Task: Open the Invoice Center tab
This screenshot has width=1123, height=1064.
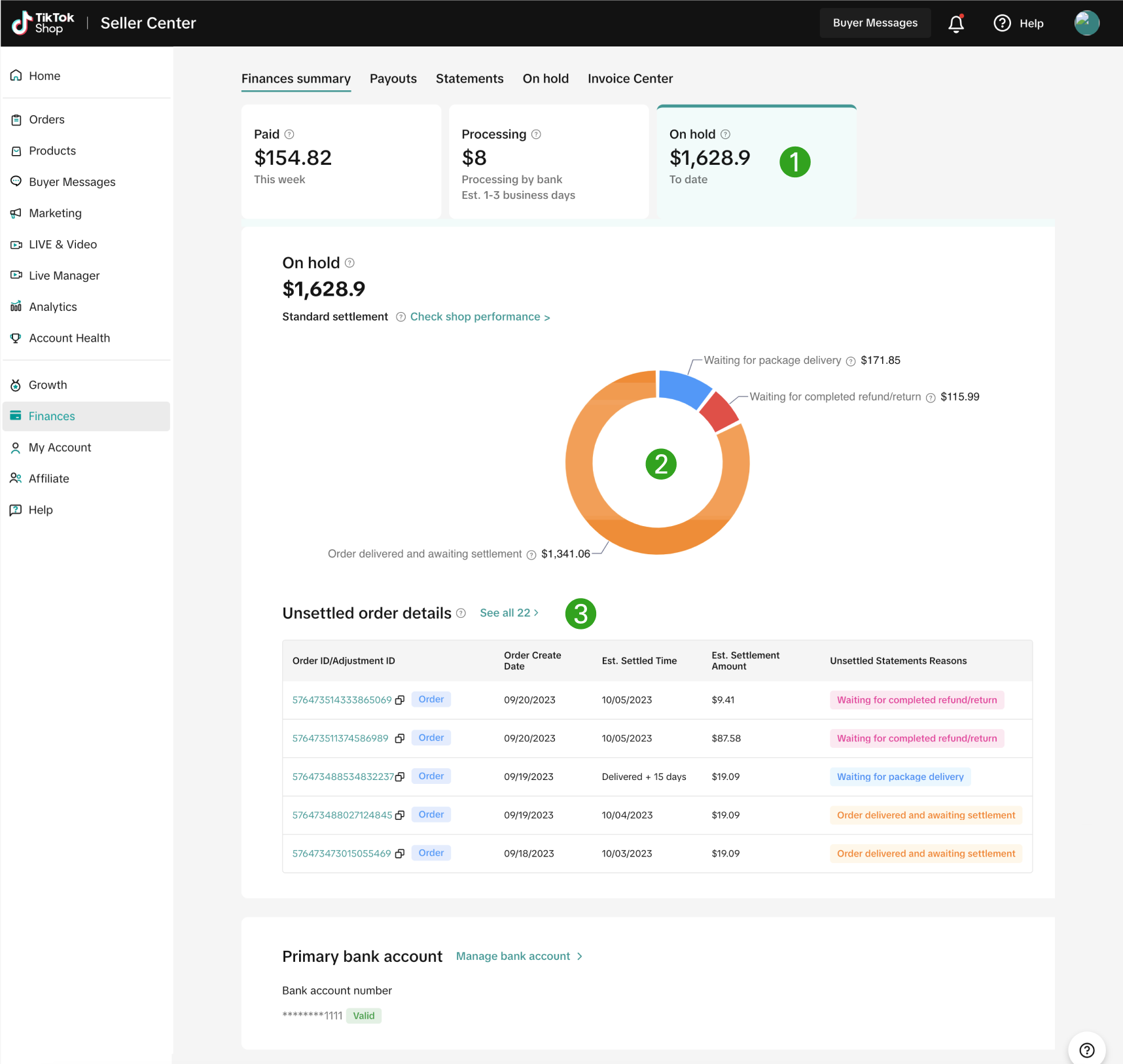Action: click(x=630, y=79)
